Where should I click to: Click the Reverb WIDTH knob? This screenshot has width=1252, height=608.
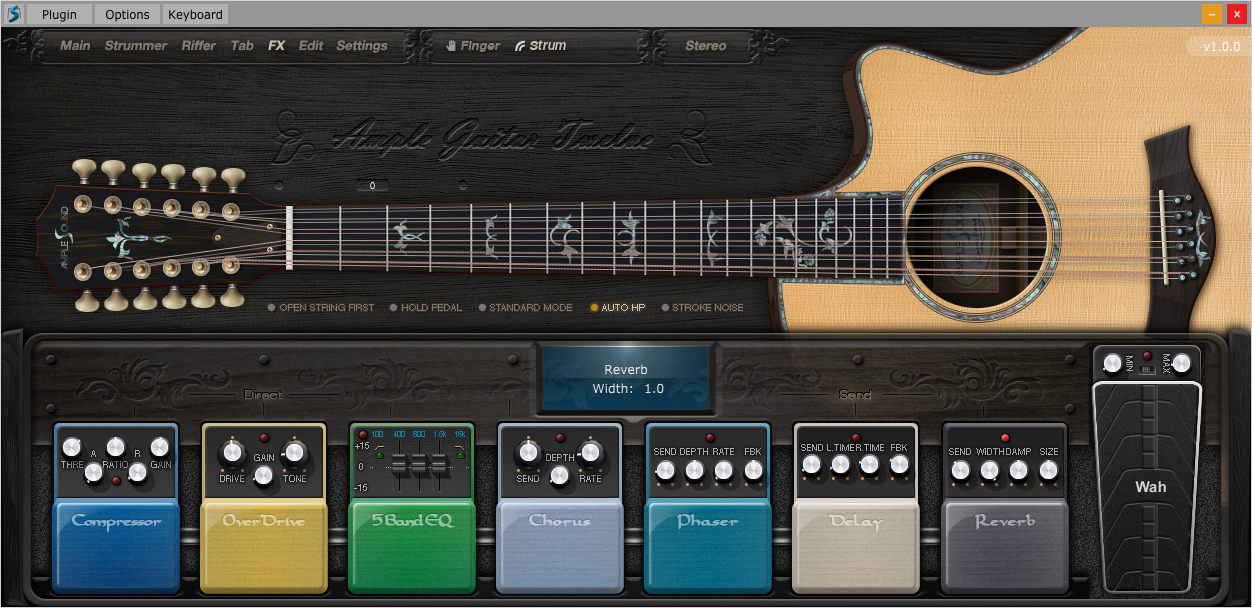989,469
